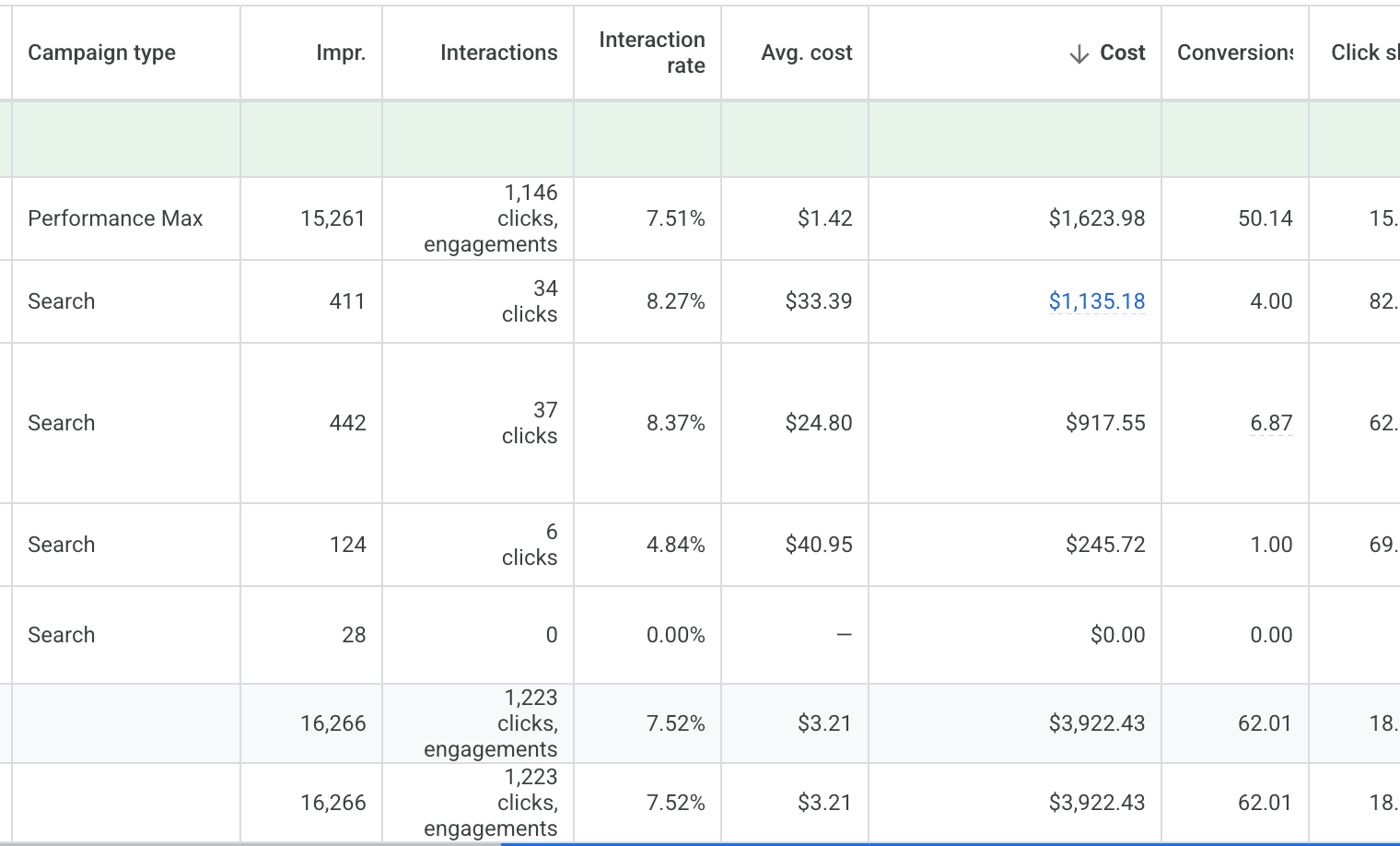Click the 4.84% interaction rate value

[x=675, y=545]
